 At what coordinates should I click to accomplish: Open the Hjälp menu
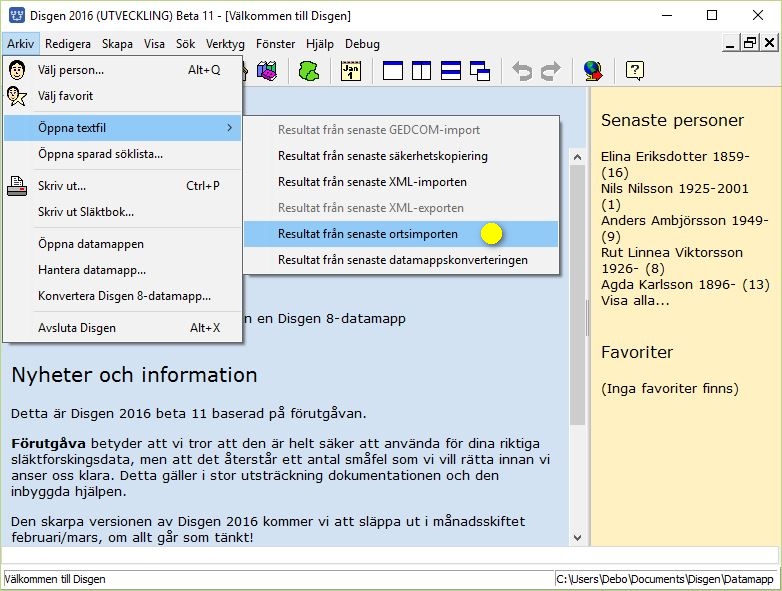click(x=320, y=44)
